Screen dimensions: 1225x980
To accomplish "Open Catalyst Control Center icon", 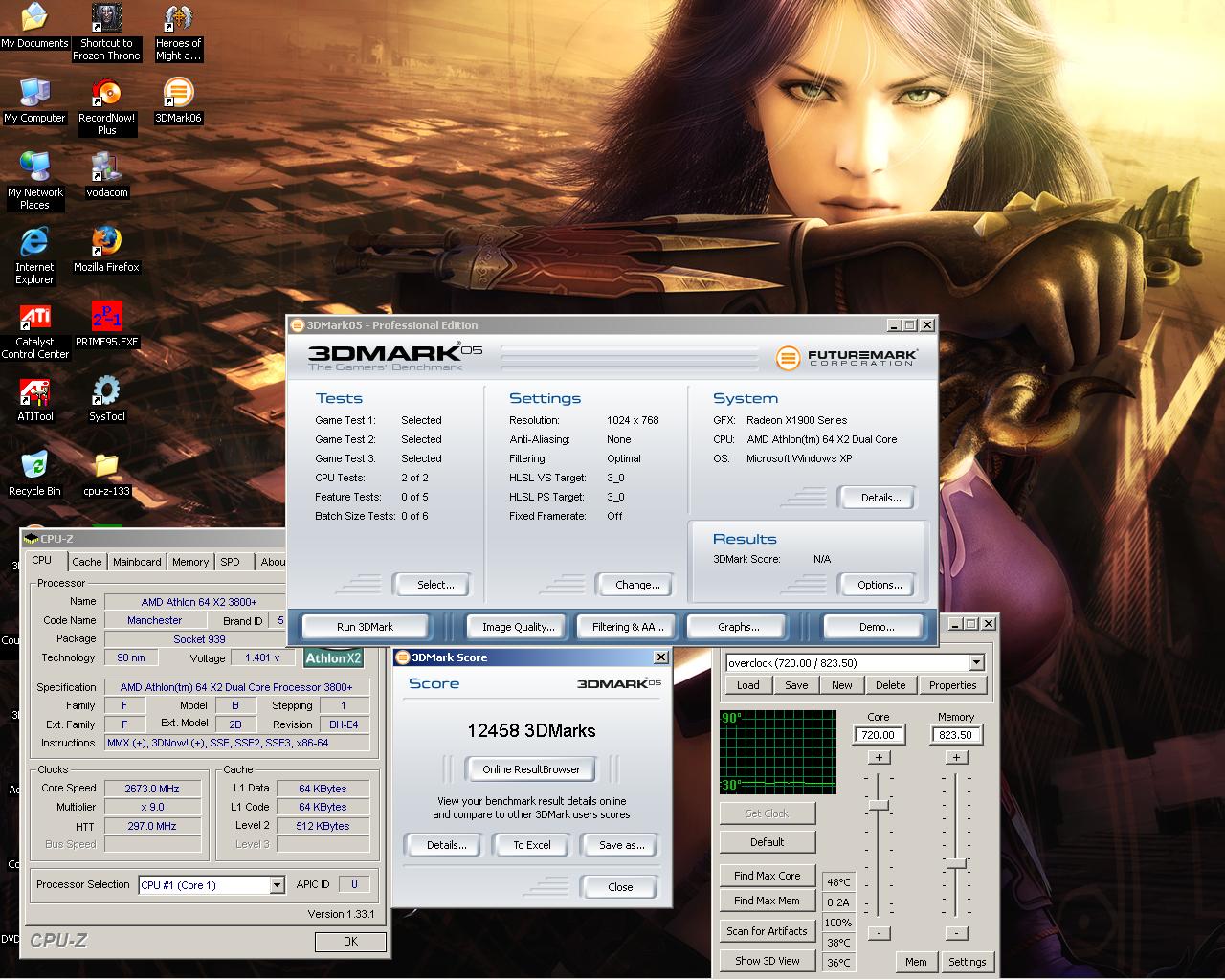I will 35,318.
